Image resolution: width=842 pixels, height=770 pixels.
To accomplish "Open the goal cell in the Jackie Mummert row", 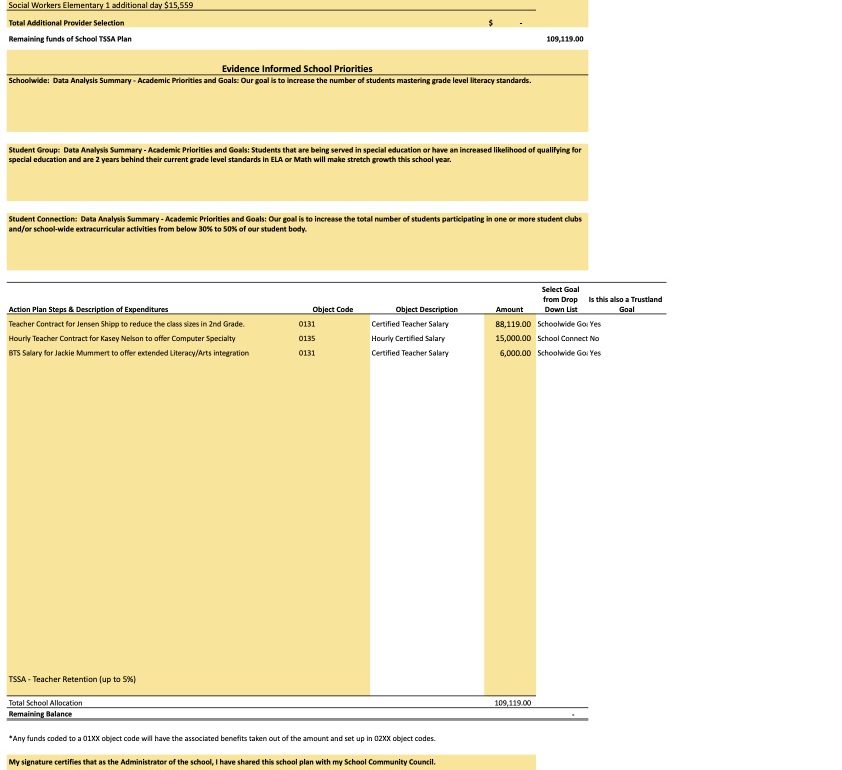I will click(x=562, y=353).
